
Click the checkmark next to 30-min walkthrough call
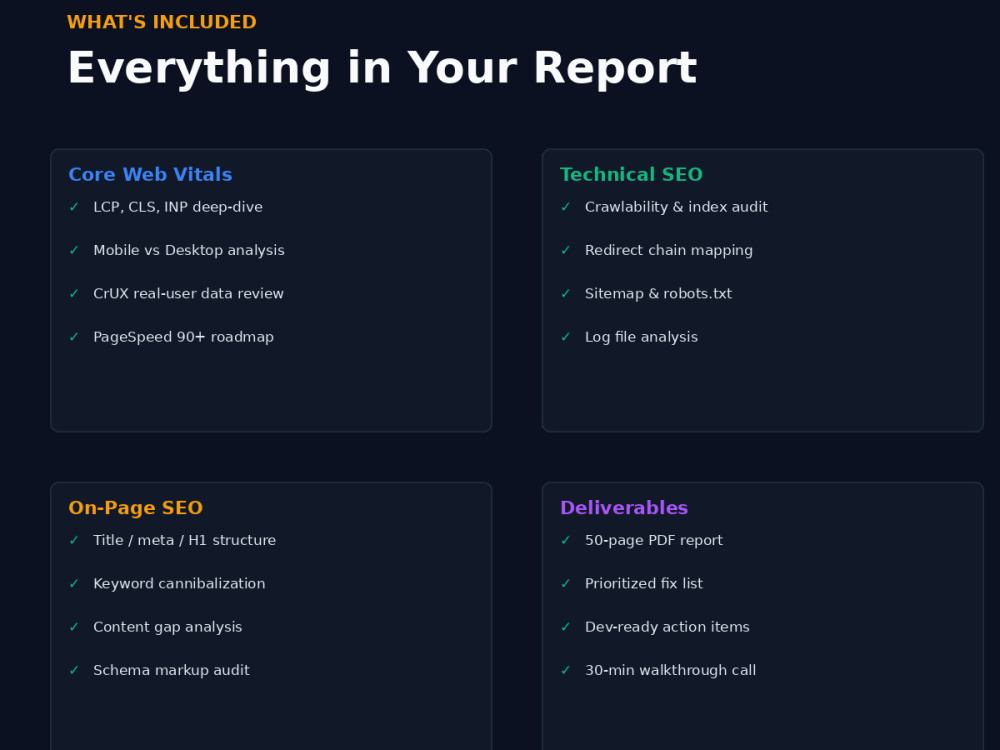566,671
